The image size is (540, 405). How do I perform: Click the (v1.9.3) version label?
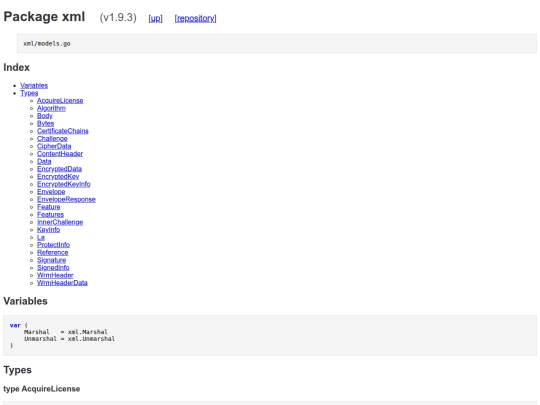[x=118, y=18]
